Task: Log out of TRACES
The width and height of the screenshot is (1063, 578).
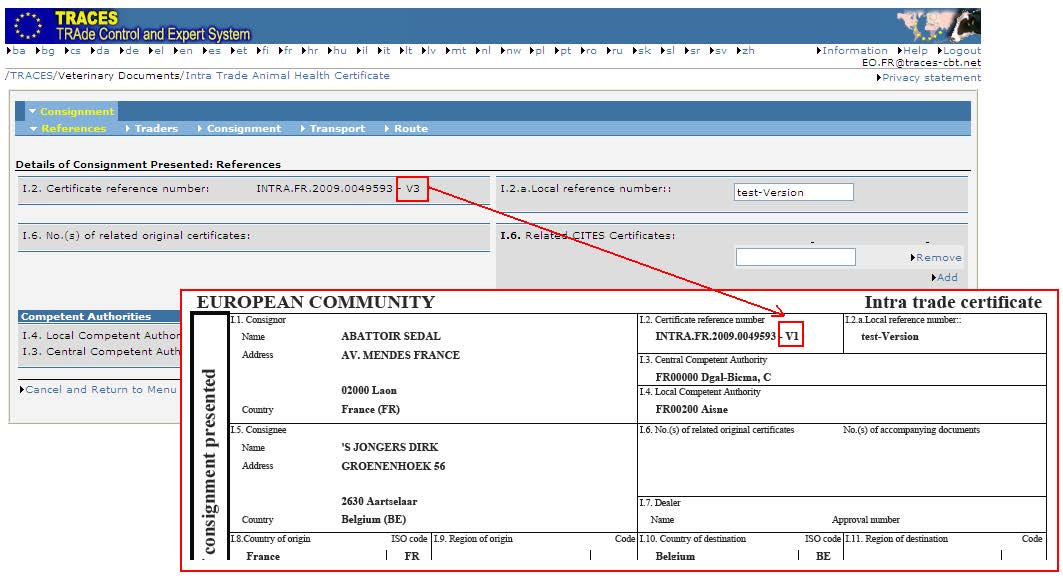Action: pyautogui.click(x=959, y=51)
